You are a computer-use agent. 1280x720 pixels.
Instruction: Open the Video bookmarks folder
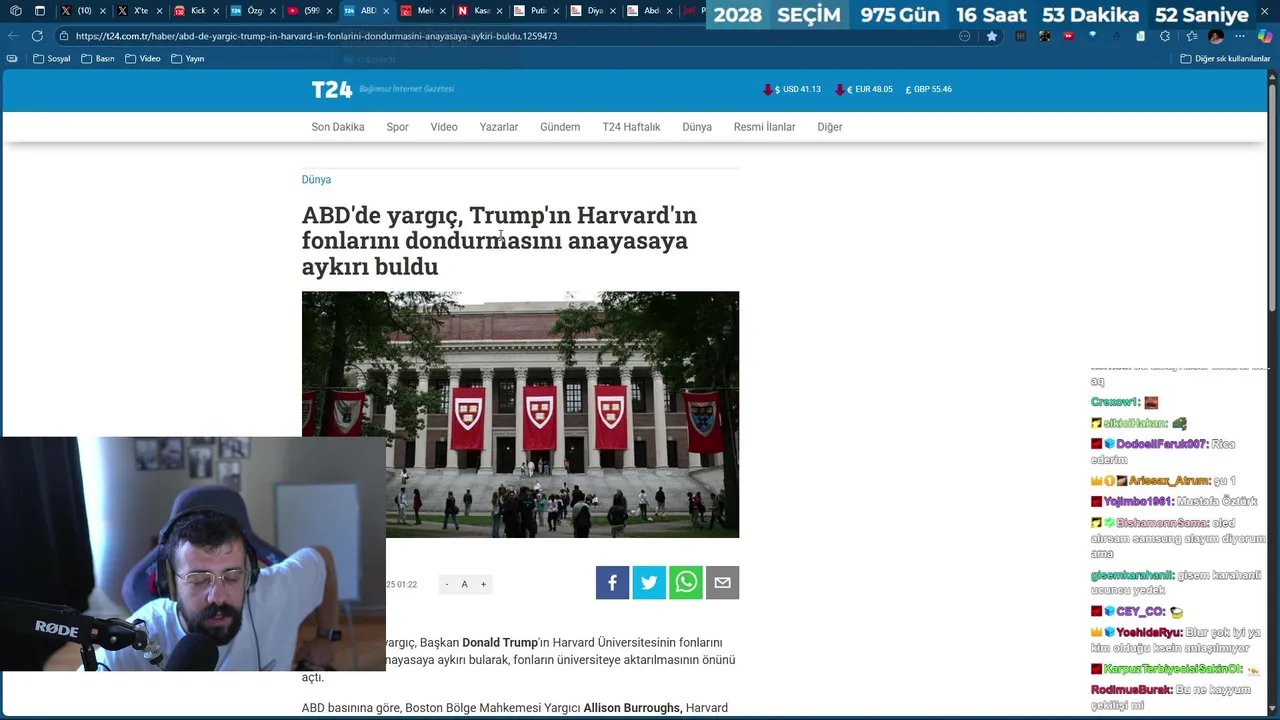point(143,59)
